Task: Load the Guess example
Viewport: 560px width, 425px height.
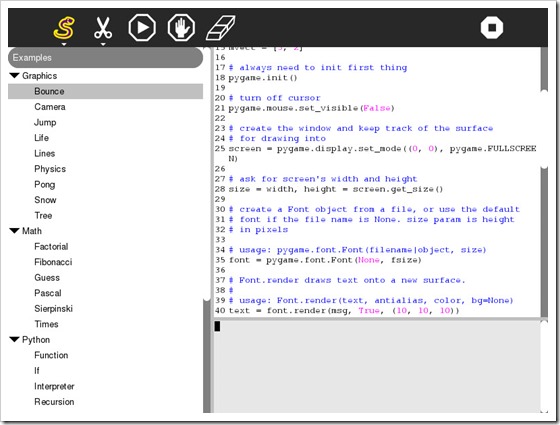Action: tap(47, 278)
